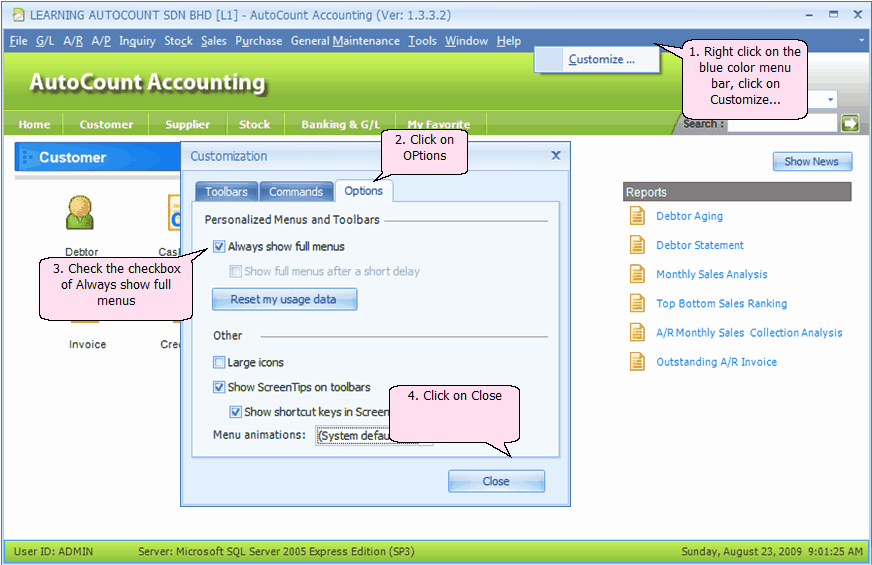Screen dimensions: 872x565
Task: Click the Top Bottom Sales Ranking icon
Action: [637, 303]
